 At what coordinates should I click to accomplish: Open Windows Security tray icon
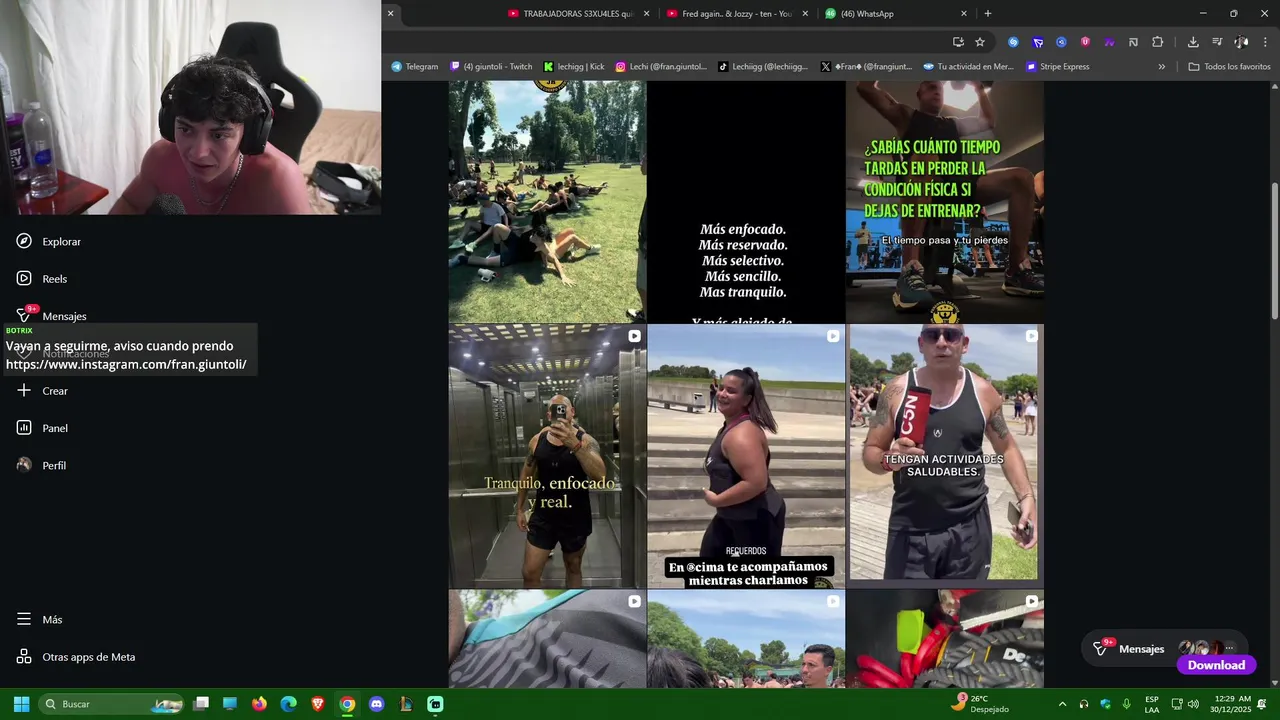click(x=1105, y=704)
